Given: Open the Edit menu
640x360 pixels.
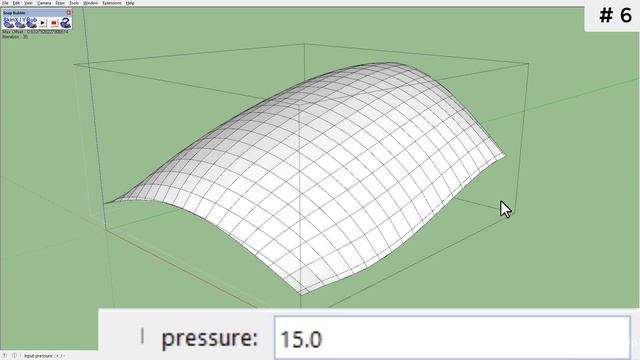Looking at the screenshot, I should click(16, 3).
